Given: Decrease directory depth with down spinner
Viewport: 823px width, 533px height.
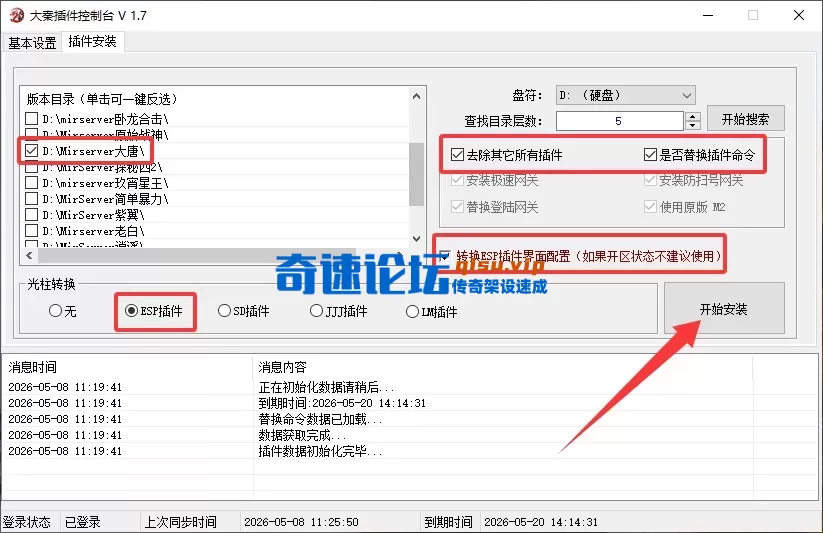Looking at the screenshot, I should [693, 126].
